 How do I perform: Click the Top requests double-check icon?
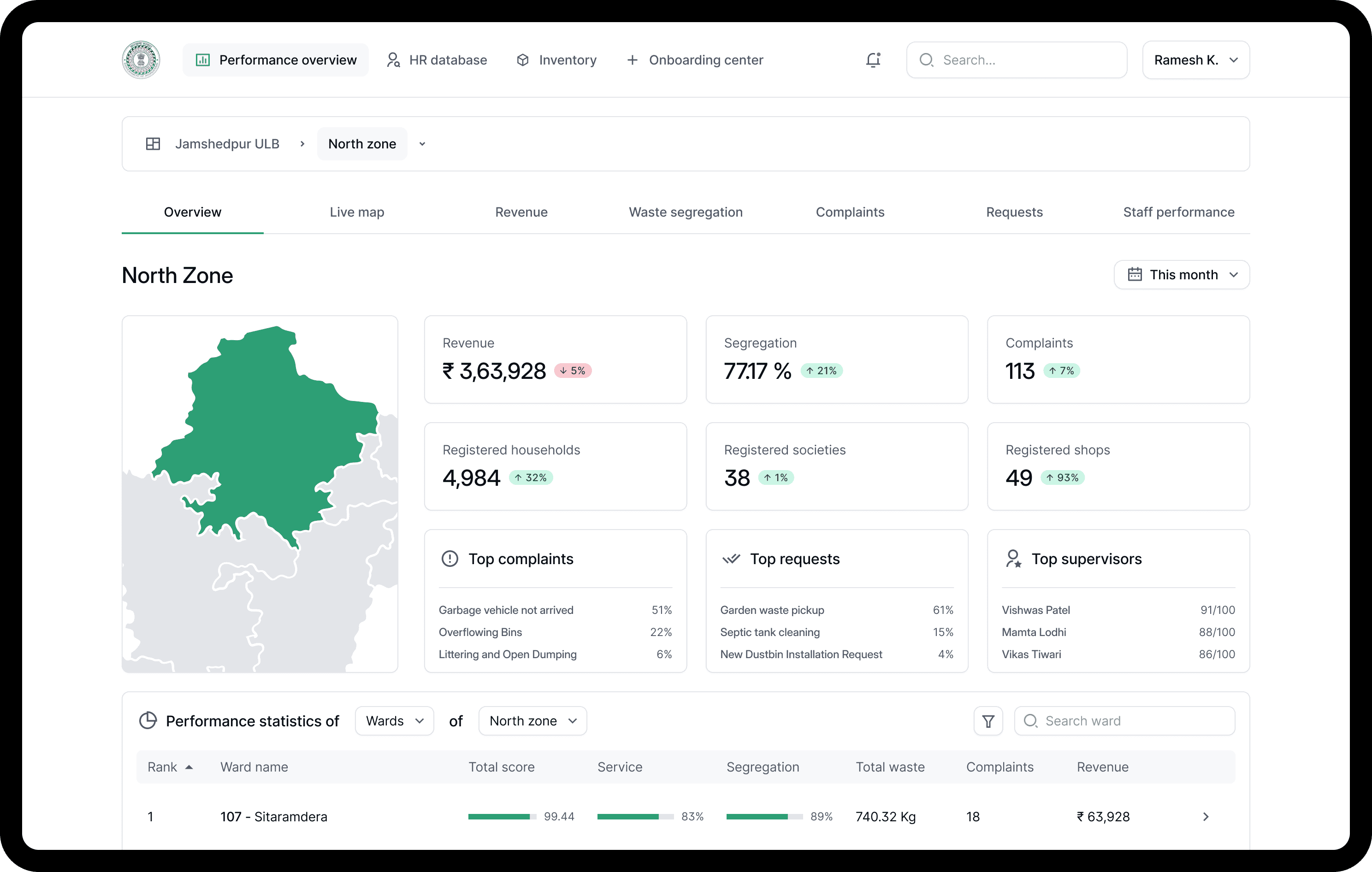click(x=731, y=559)
